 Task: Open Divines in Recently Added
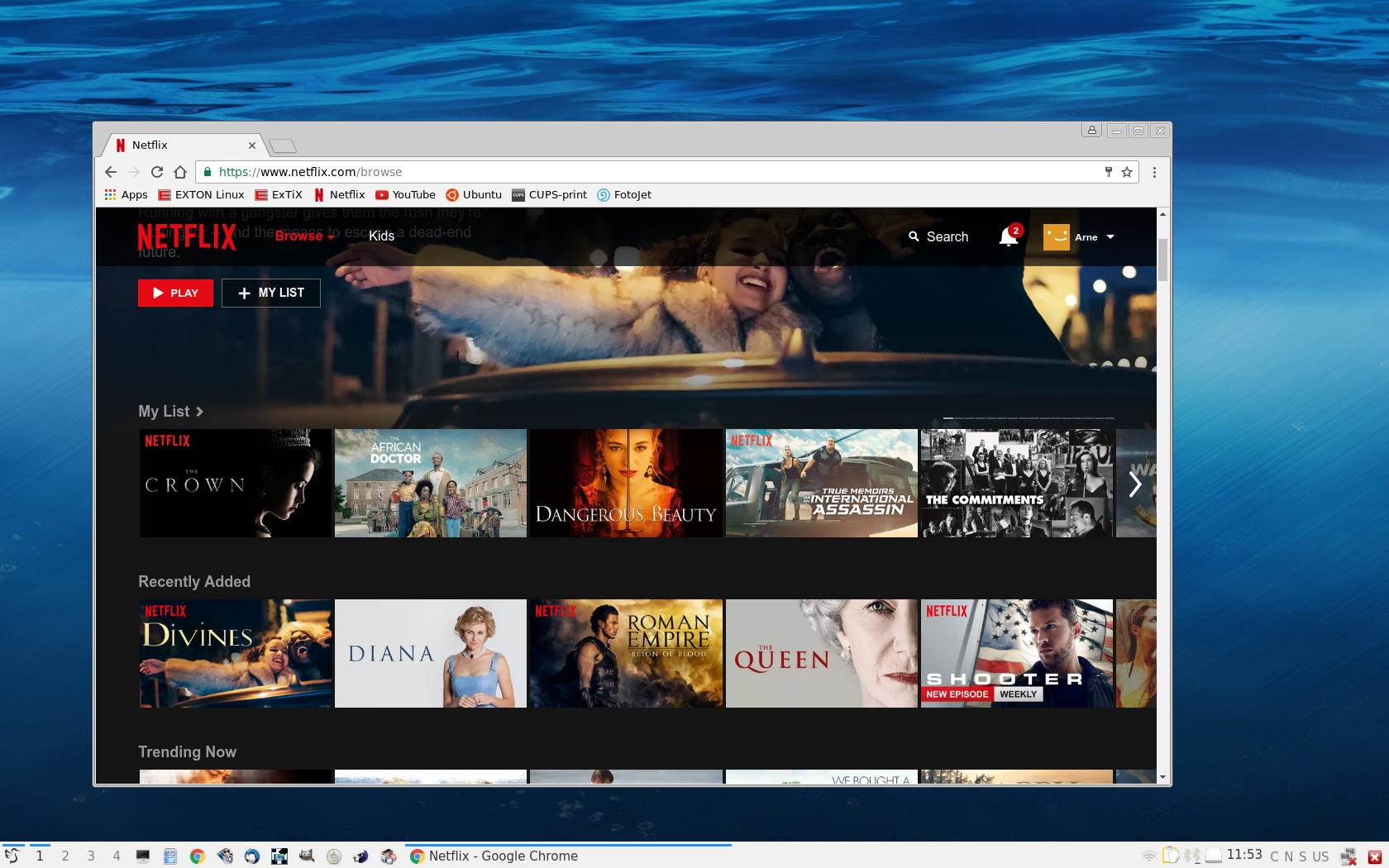pyautogui.click(x=236, y=653)
